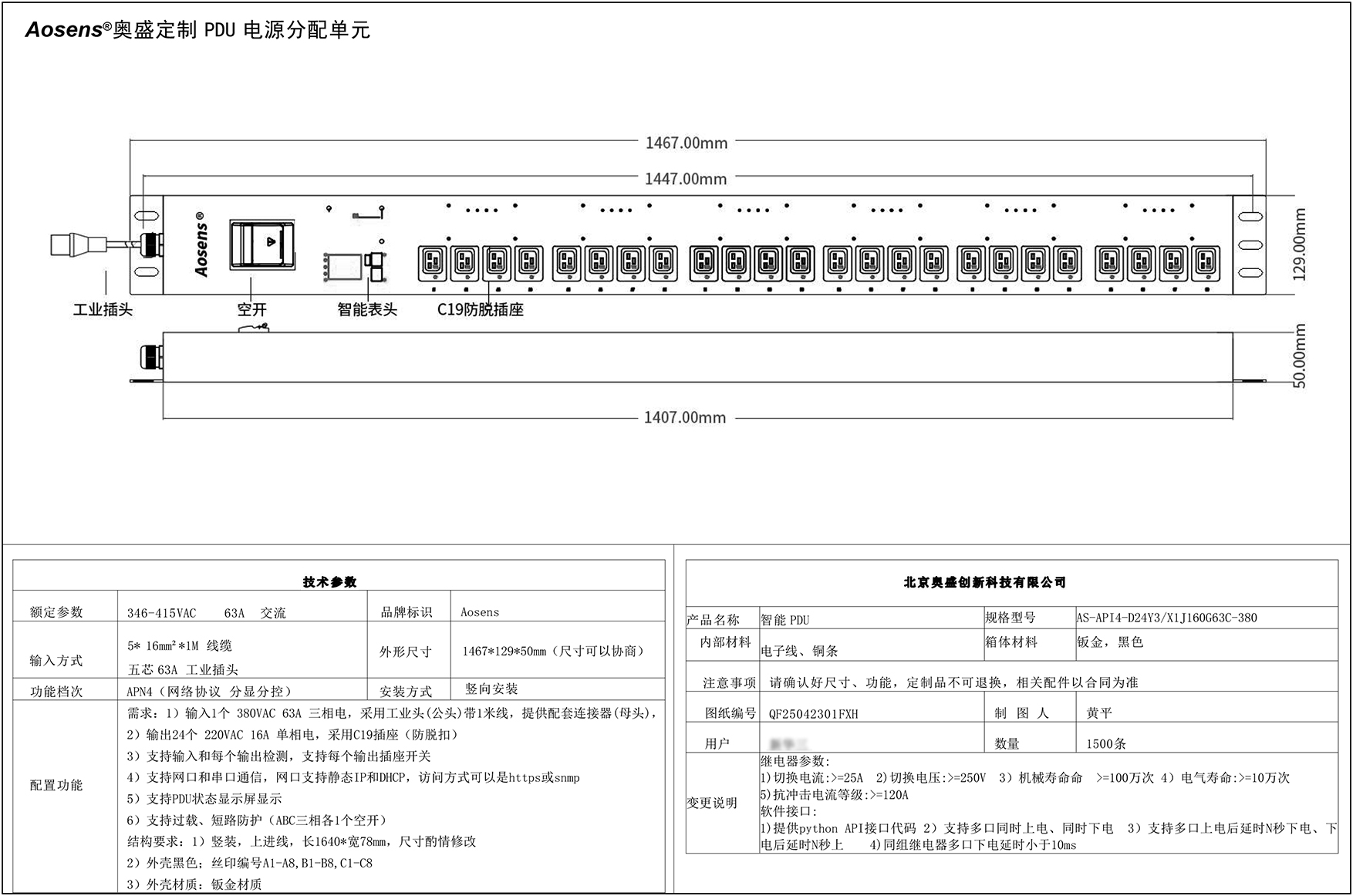This screenshot has height=896, width=1353.
Task: Click the right mounting bracket with three slots
Action: [1250, 244]
